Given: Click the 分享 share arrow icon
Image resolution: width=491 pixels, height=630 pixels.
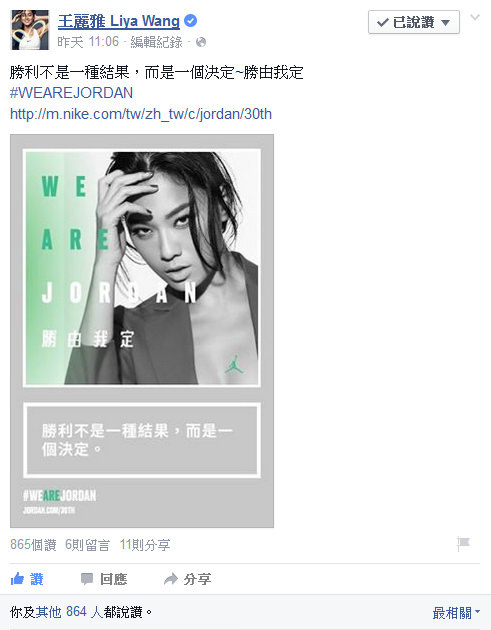Looking at the screenshot, I should pos(171,579).
